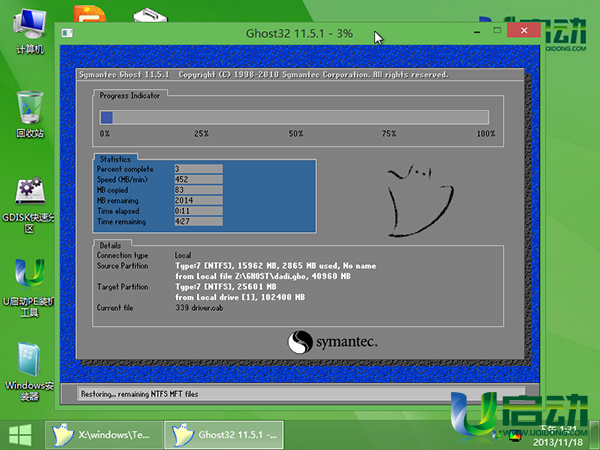
Task: Switch to Ghost32 11.5.1 taskbar item
Action: 224,435
